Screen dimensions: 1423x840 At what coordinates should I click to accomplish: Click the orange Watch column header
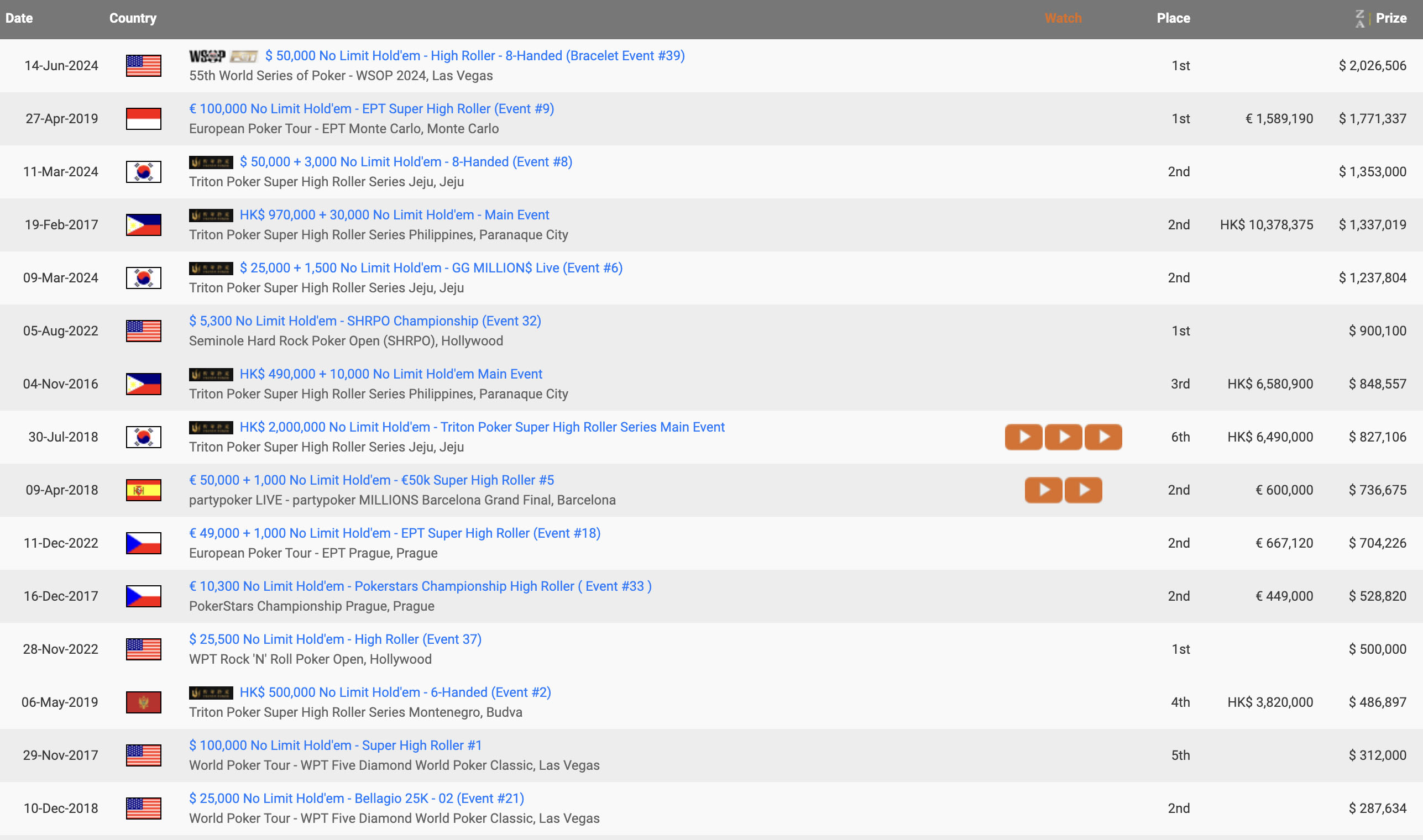click(x=1063, y=18)
